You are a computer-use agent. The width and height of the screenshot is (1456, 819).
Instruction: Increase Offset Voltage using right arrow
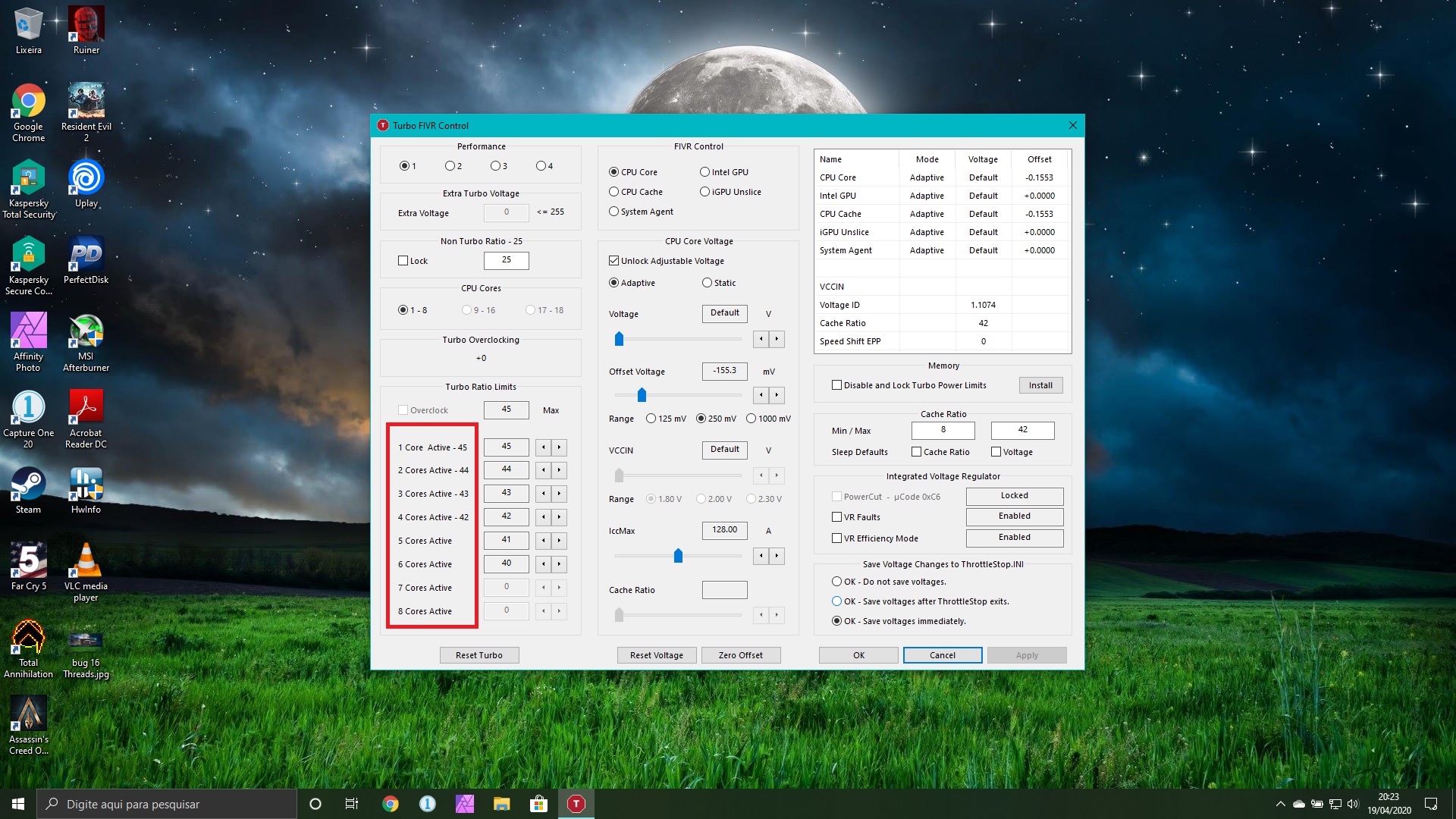(x=777, y=395)
